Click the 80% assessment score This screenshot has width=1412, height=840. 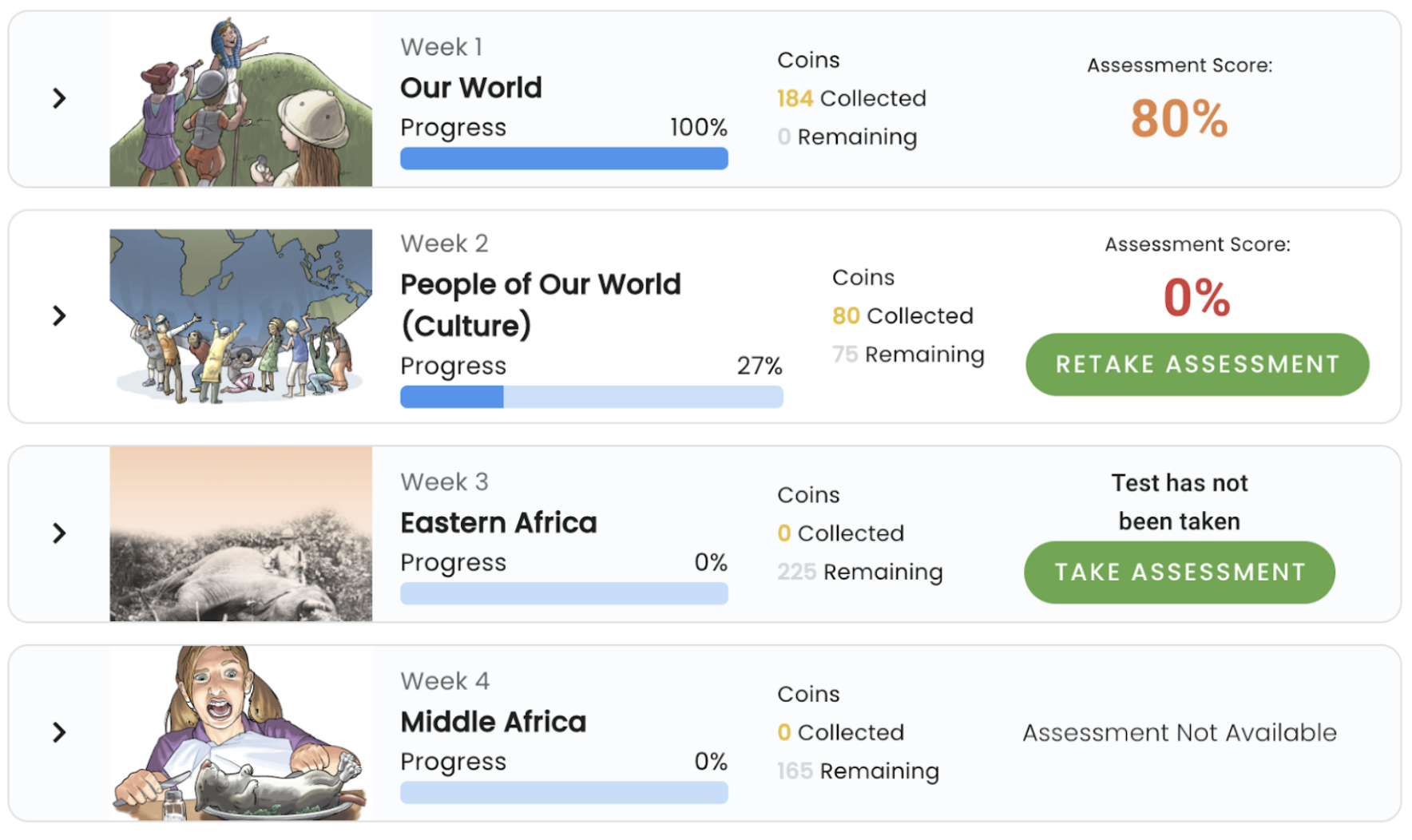click(1179, 119)
